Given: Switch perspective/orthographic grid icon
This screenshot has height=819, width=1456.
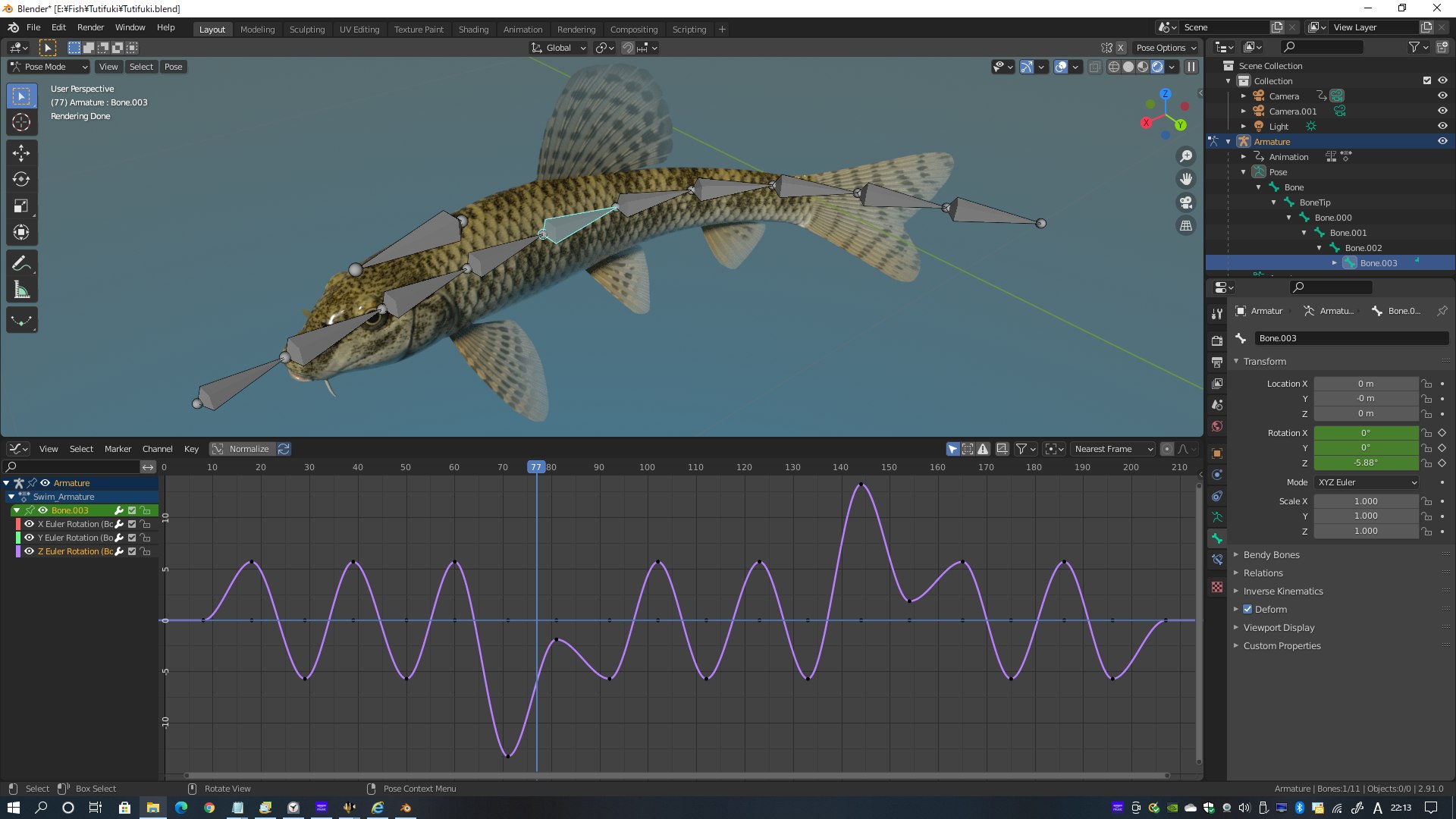Looking at the screenshot, I should pos(1186,226).
